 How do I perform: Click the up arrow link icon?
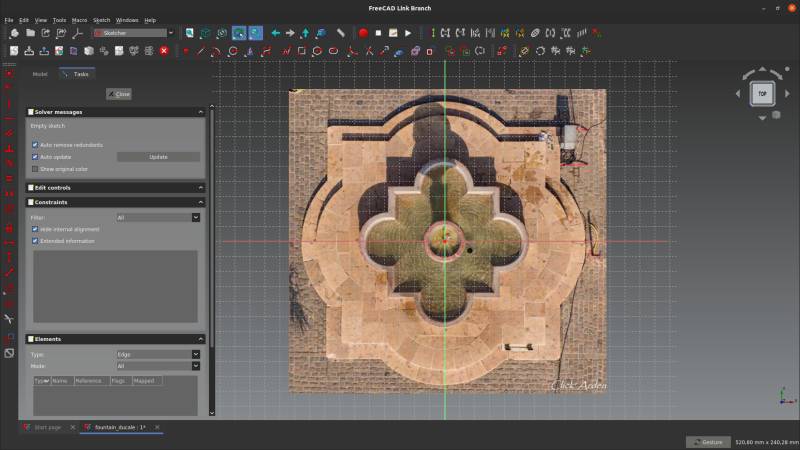point(305,33)
